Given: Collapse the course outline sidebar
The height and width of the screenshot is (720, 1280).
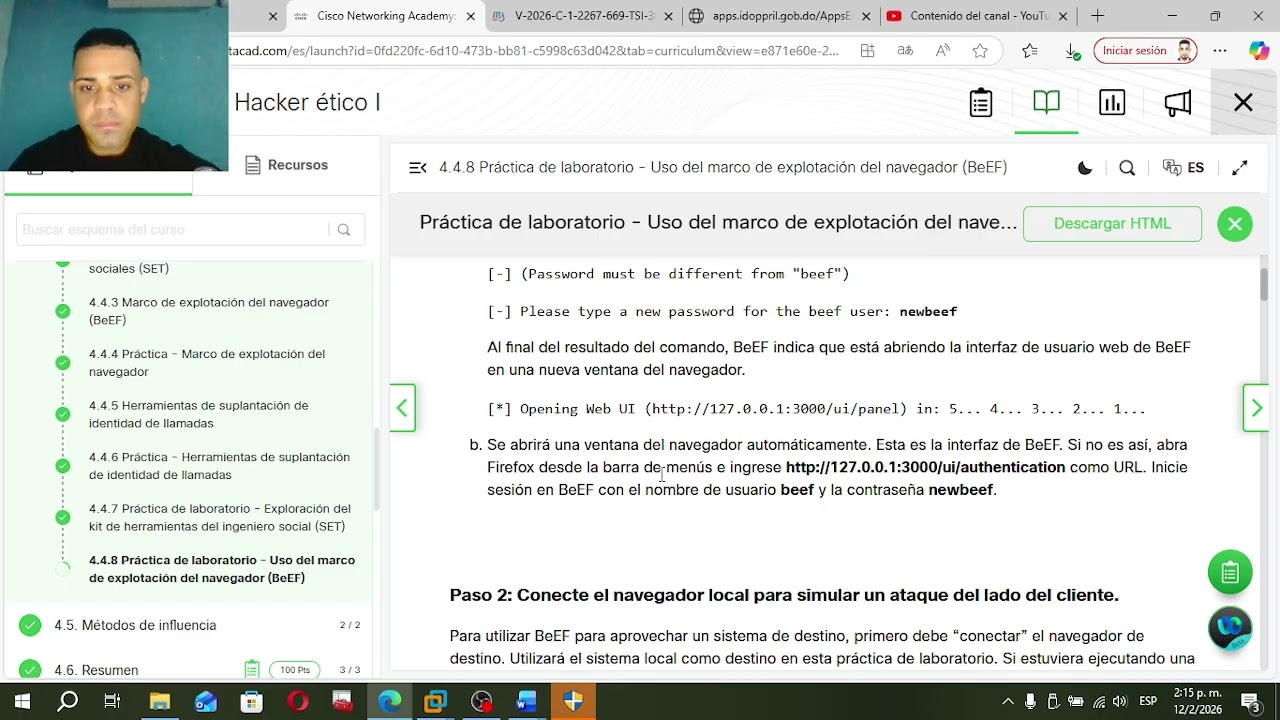Looking at the screenshot, I should point(418,168).
